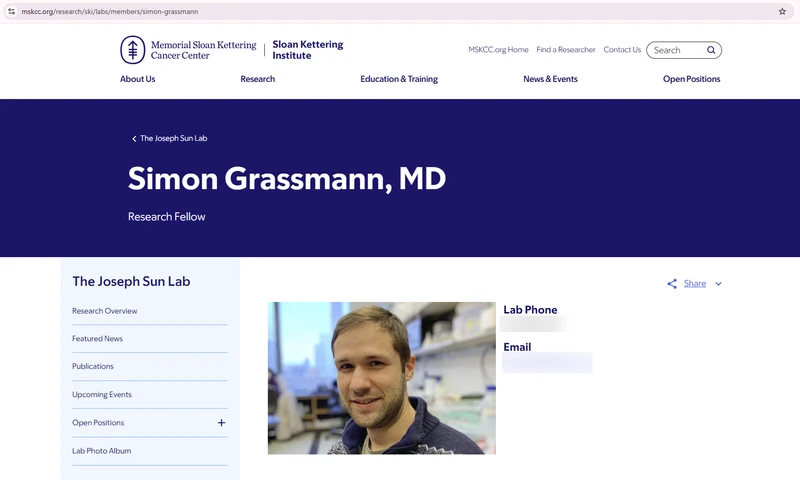Image resolution: width=800 pixels, height=480 pixels.
Task: Click the Sloan Kettering Institute title
Action: coord(308,50)
